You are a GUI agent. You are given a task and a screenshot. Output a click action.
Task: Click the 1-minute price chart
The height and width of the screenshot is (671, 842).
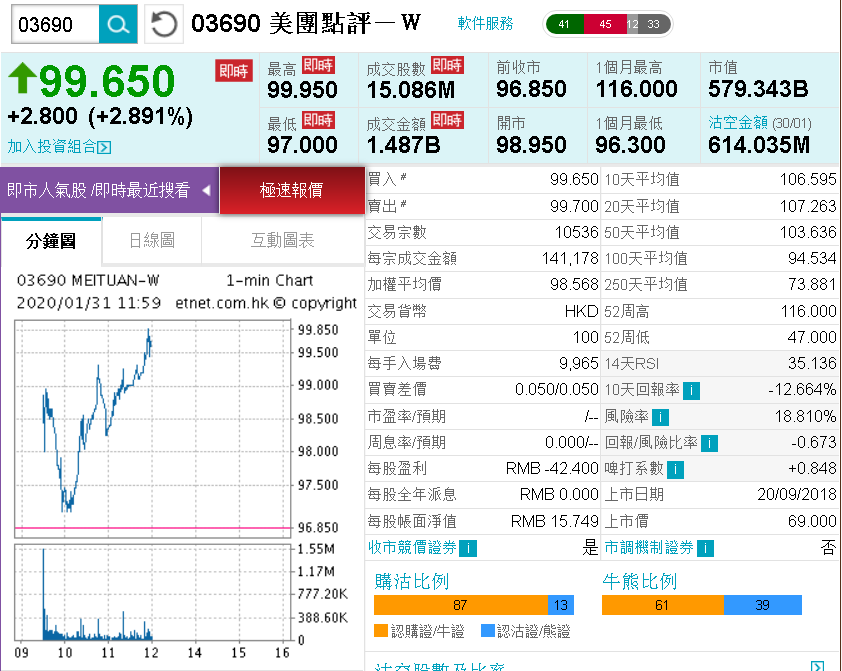(x=153, y=429)
